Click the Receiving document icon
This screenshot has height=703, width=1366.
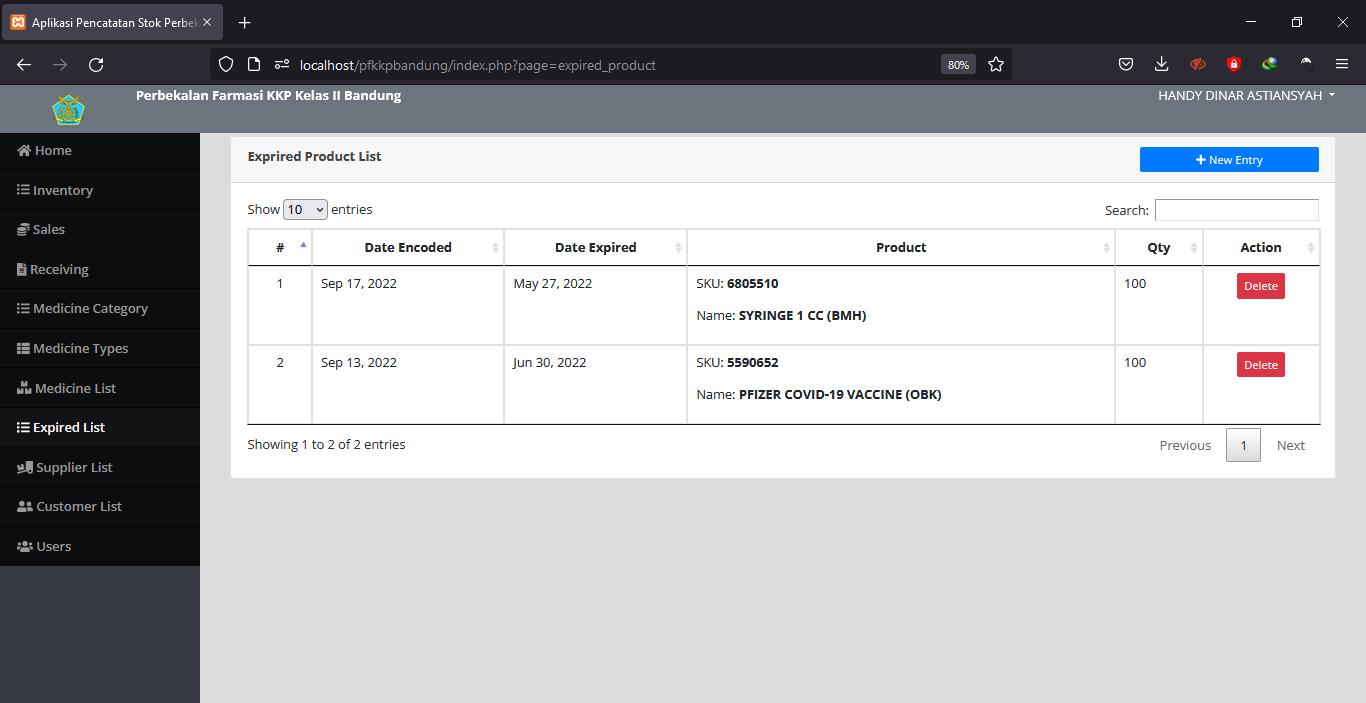22,269
